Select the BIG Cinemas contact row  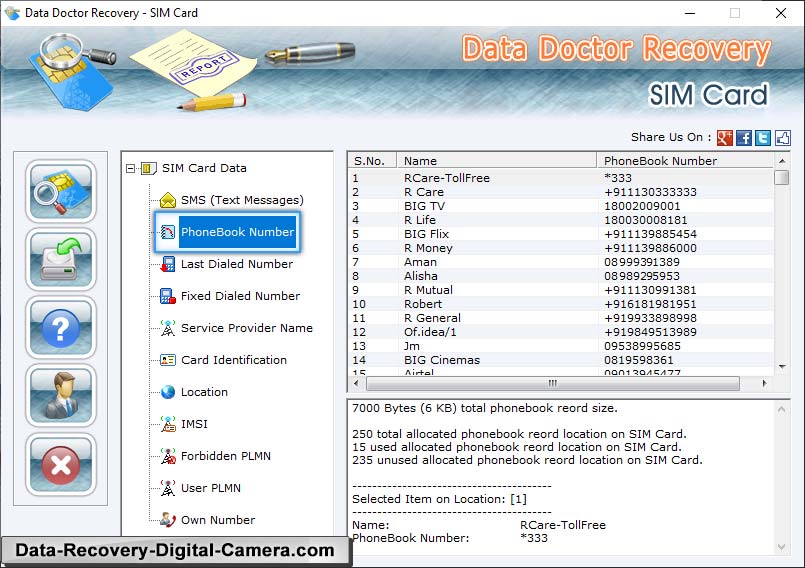561,360
